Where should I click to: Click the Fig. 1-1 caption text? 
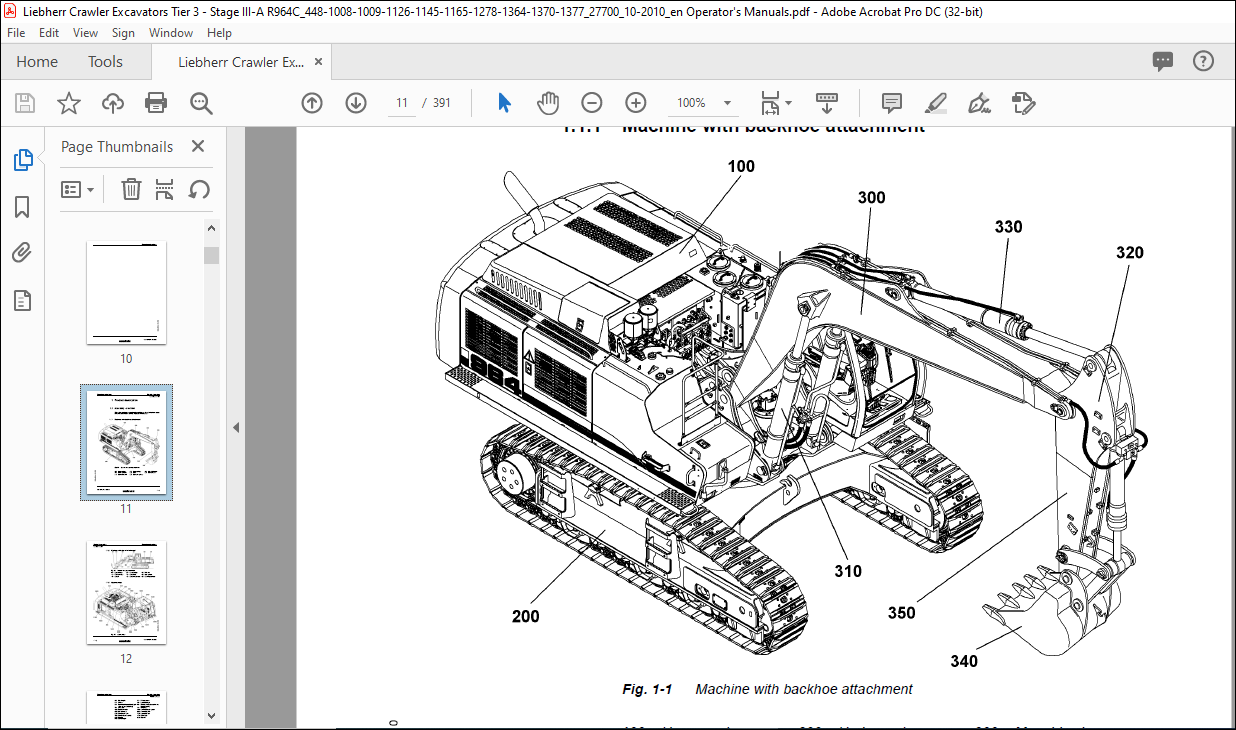767,689
